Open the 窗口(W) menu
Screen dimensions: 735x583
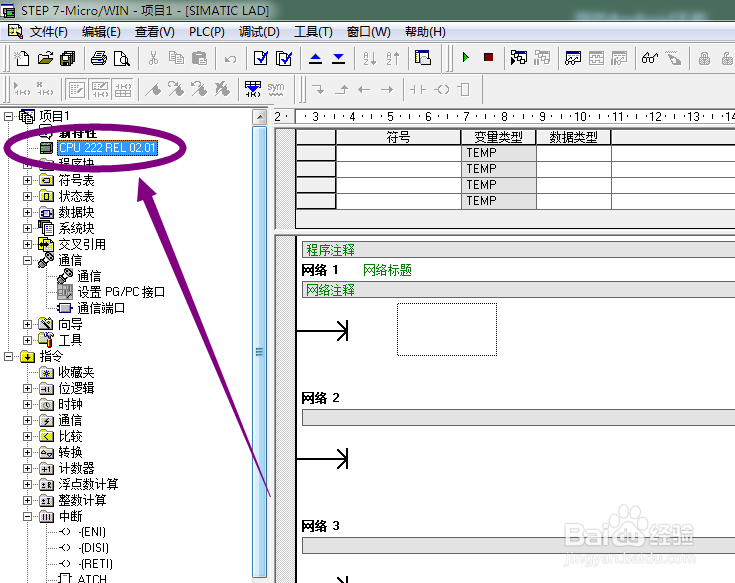368,32
